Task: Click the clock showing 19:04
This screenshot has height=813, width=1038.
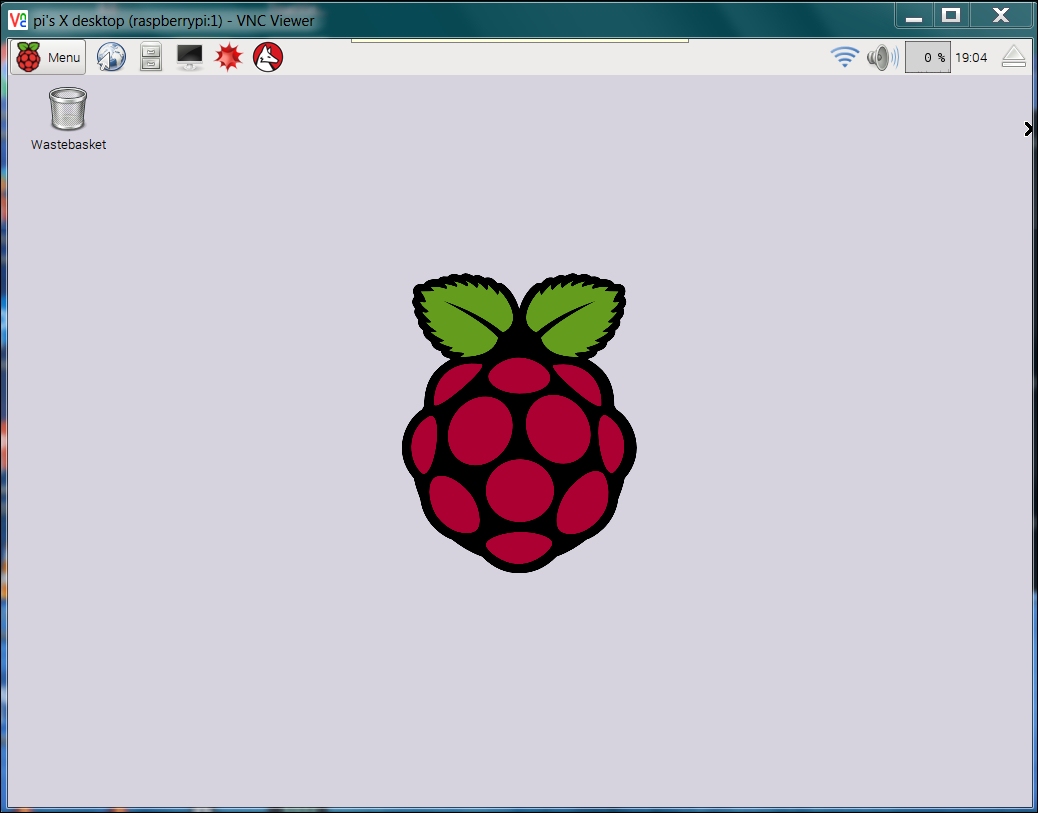Action: (x=971, y=58)
